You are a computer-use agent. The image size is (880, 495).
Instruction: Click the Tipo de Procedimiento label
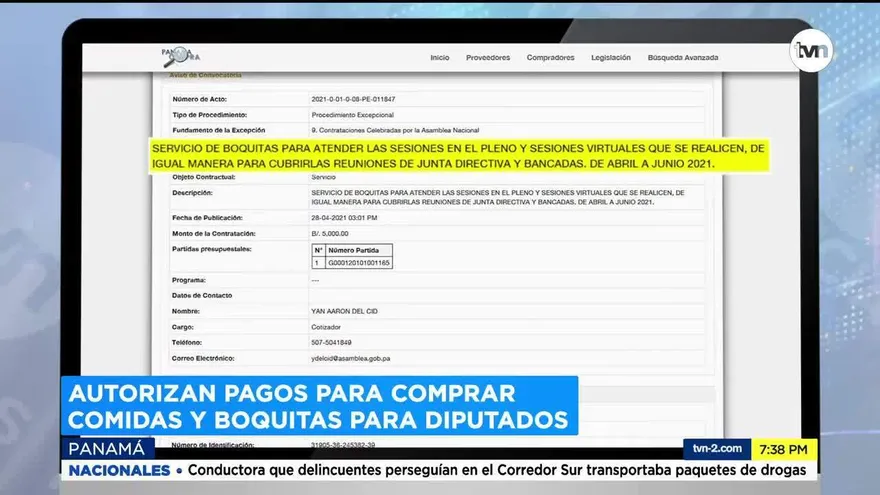click(x=209, y=115)
